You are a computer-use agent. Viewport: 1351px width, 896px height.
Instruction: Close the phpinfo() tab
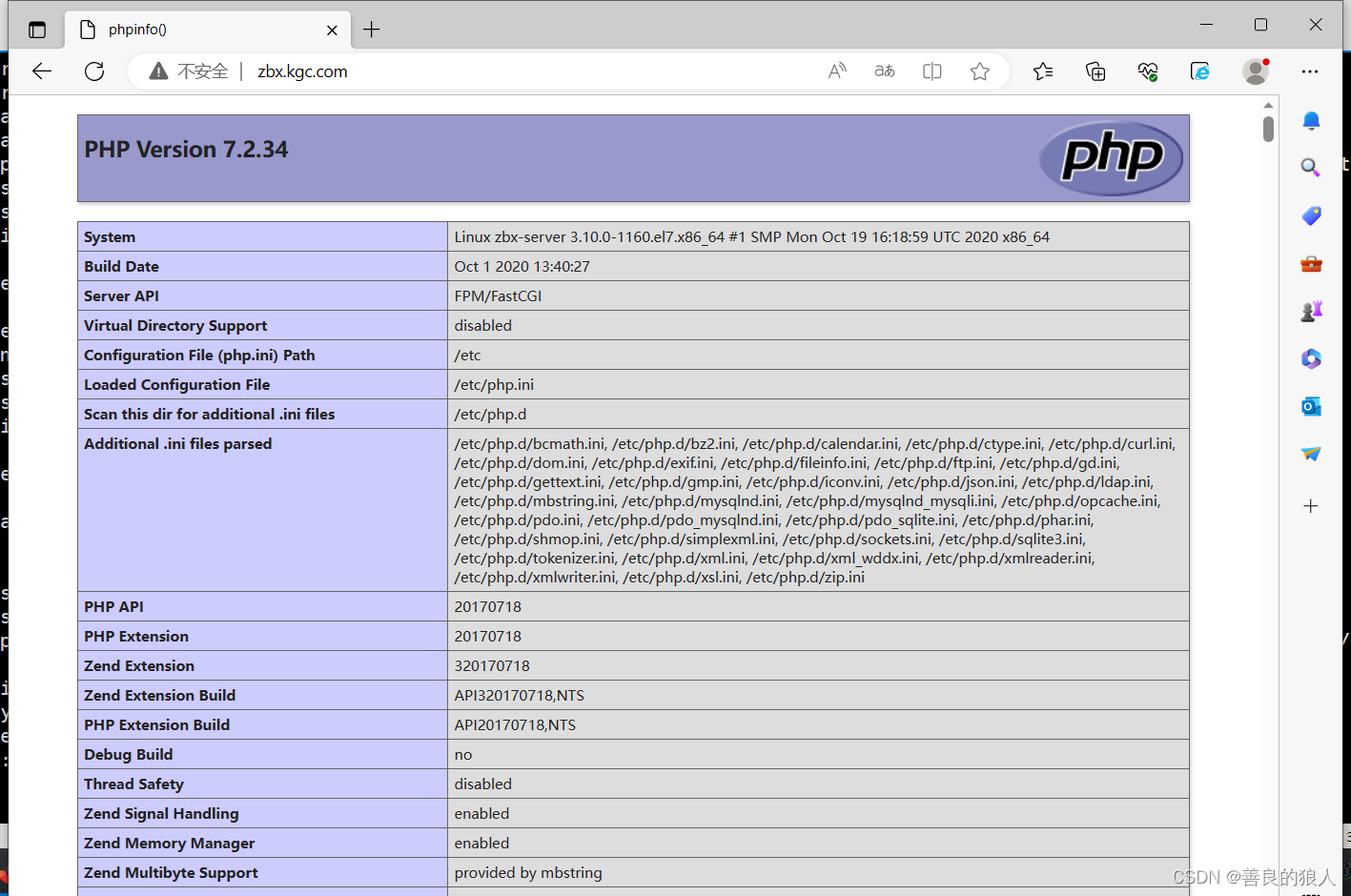pyautogui.click(x=332, y=31)
